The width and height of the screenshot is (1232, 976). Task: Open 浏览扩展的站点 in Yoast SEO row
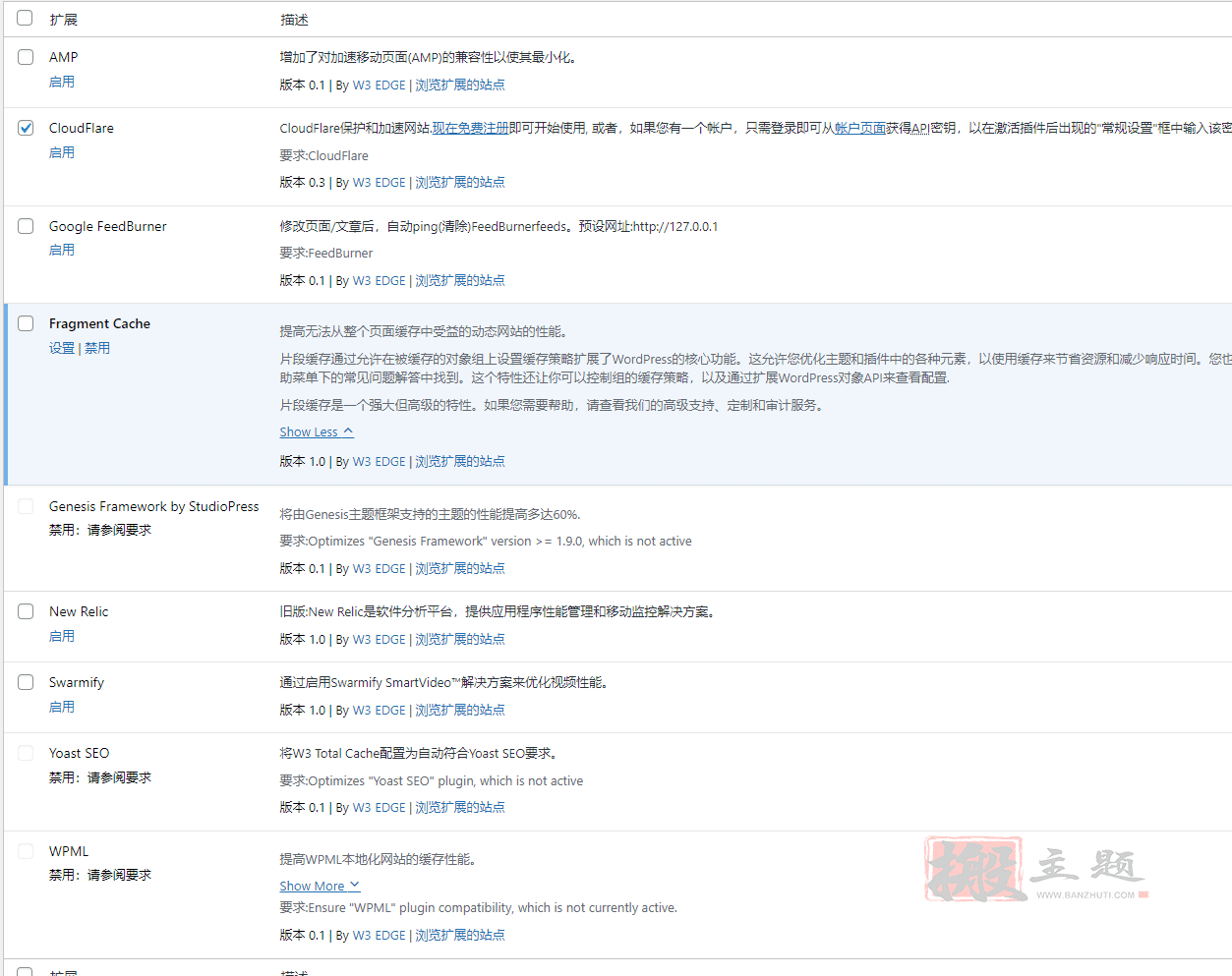pos(460,807)
